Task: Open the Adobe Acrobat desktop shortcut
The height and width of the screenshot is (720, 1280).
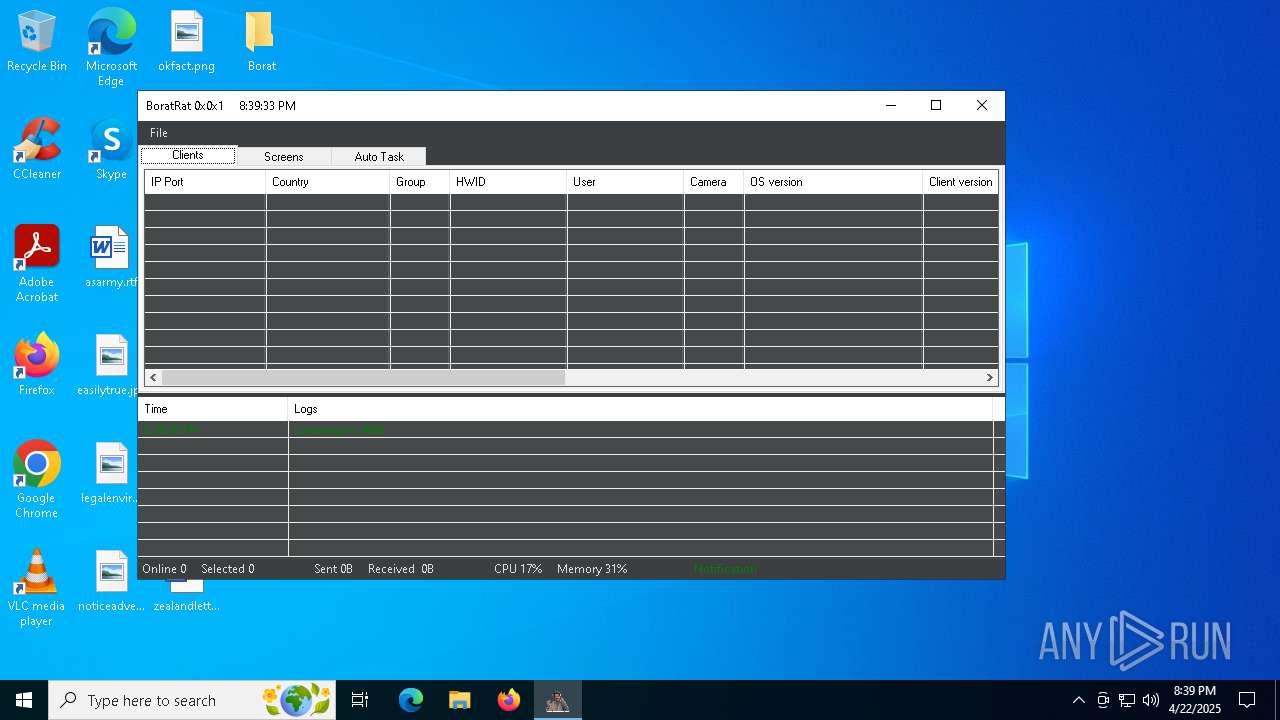Action: point(37,264)
